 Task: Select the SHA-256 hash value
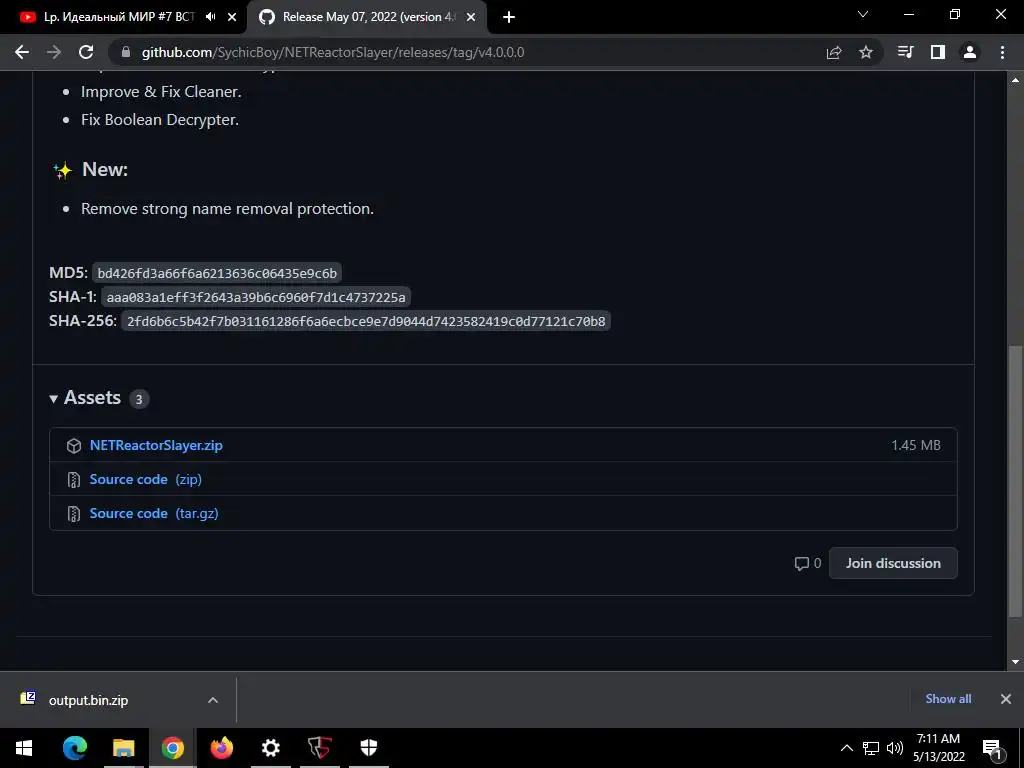pos(366,321)
